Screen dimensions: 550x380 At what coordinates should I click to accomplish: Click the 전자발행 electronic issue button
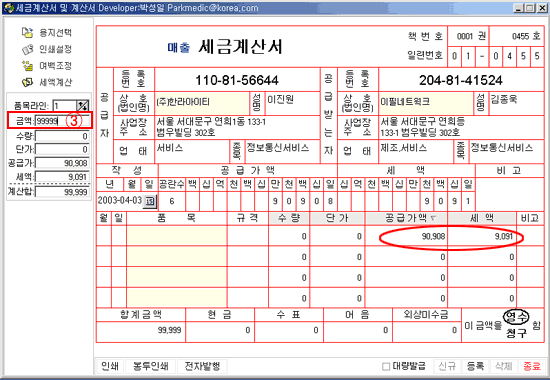pyautogui.click(x=202, y=366)
